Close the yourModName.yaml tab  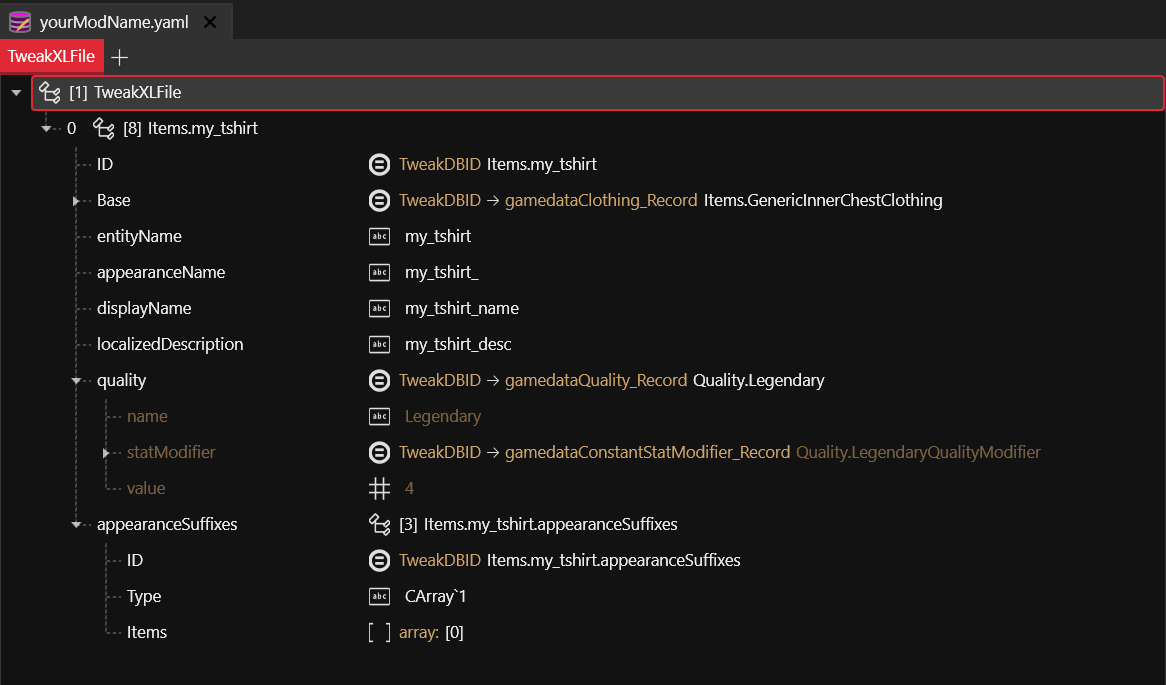click(209, 21)
